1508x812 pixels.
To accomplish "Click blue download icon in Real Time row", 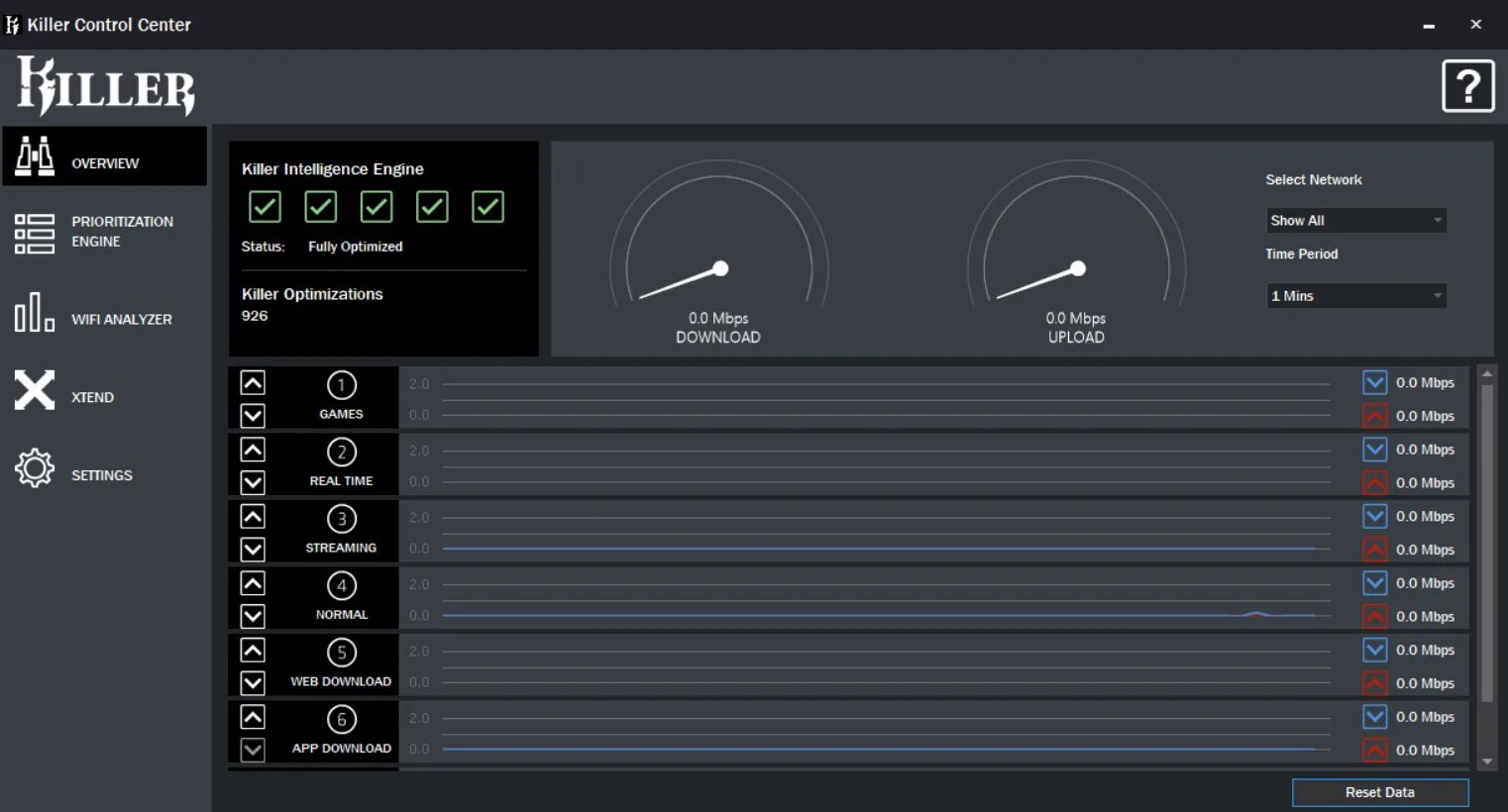I will [x=1375, y=450].
